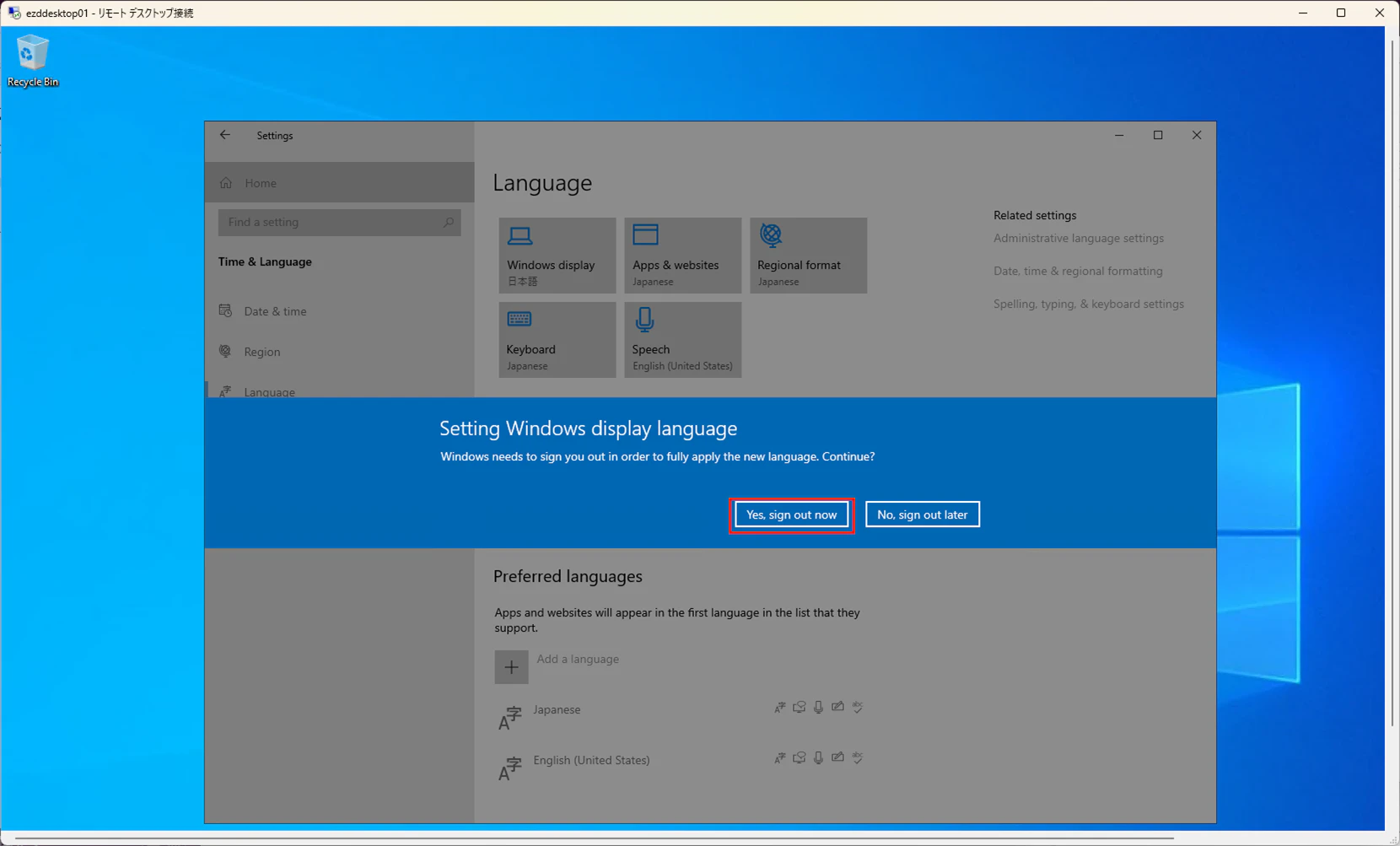Click the spell-check feature icon for Japanese

pyautogui.click(x=858, y=708)
